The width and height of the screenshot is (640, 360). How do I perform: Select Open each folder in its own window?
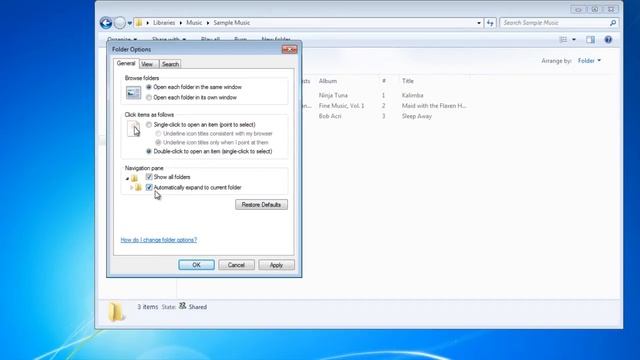pyautogui.click(x=191, y=98)
